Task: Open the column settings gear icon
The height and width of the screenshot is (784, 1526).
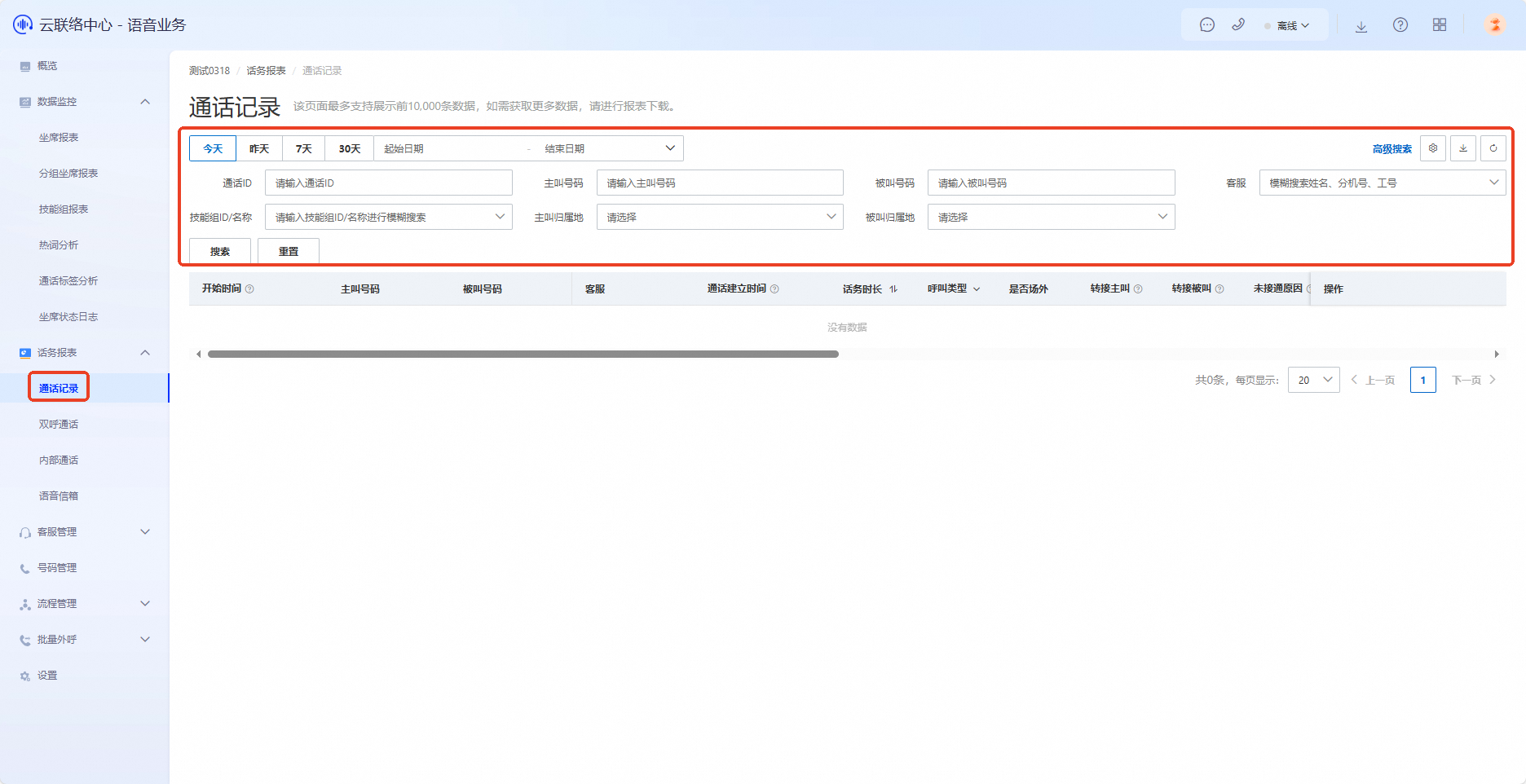Action: pos(1433,148)
